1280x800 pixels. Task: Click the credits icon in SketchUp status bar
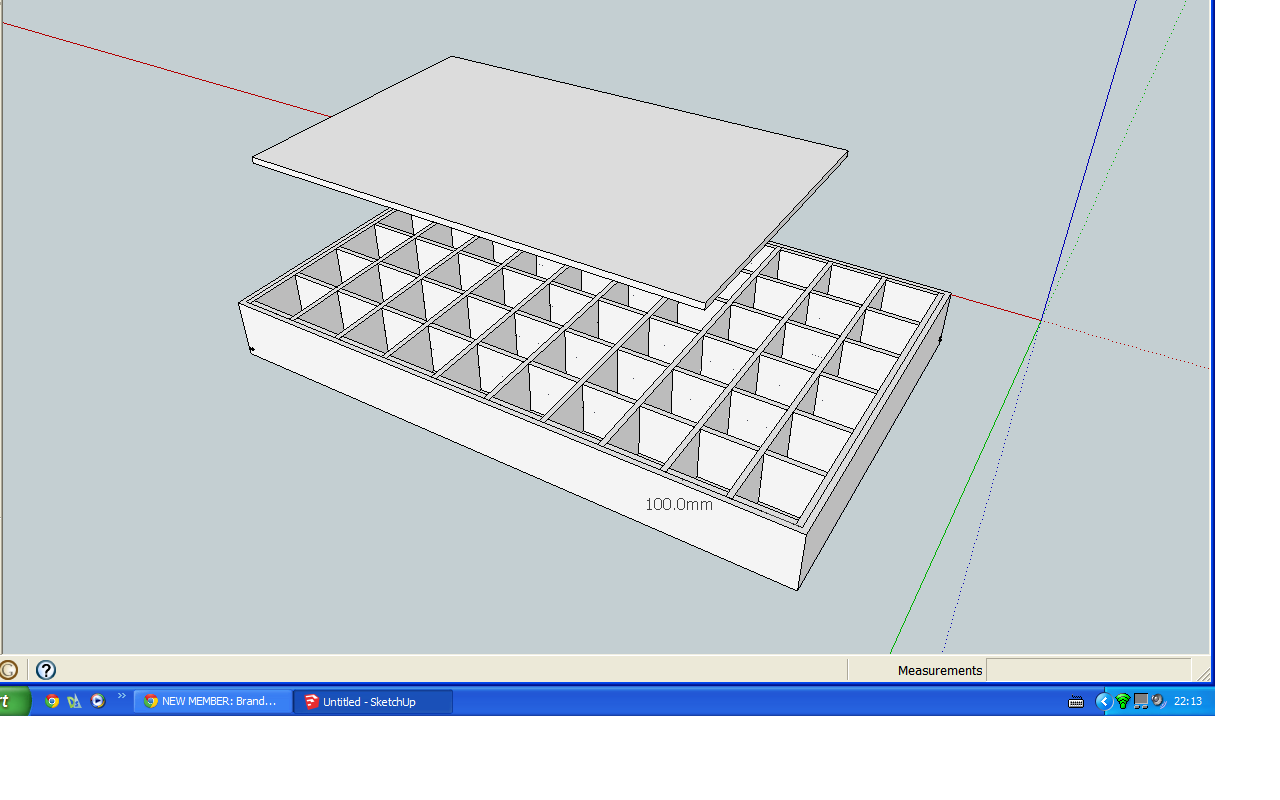click(9, 670)
